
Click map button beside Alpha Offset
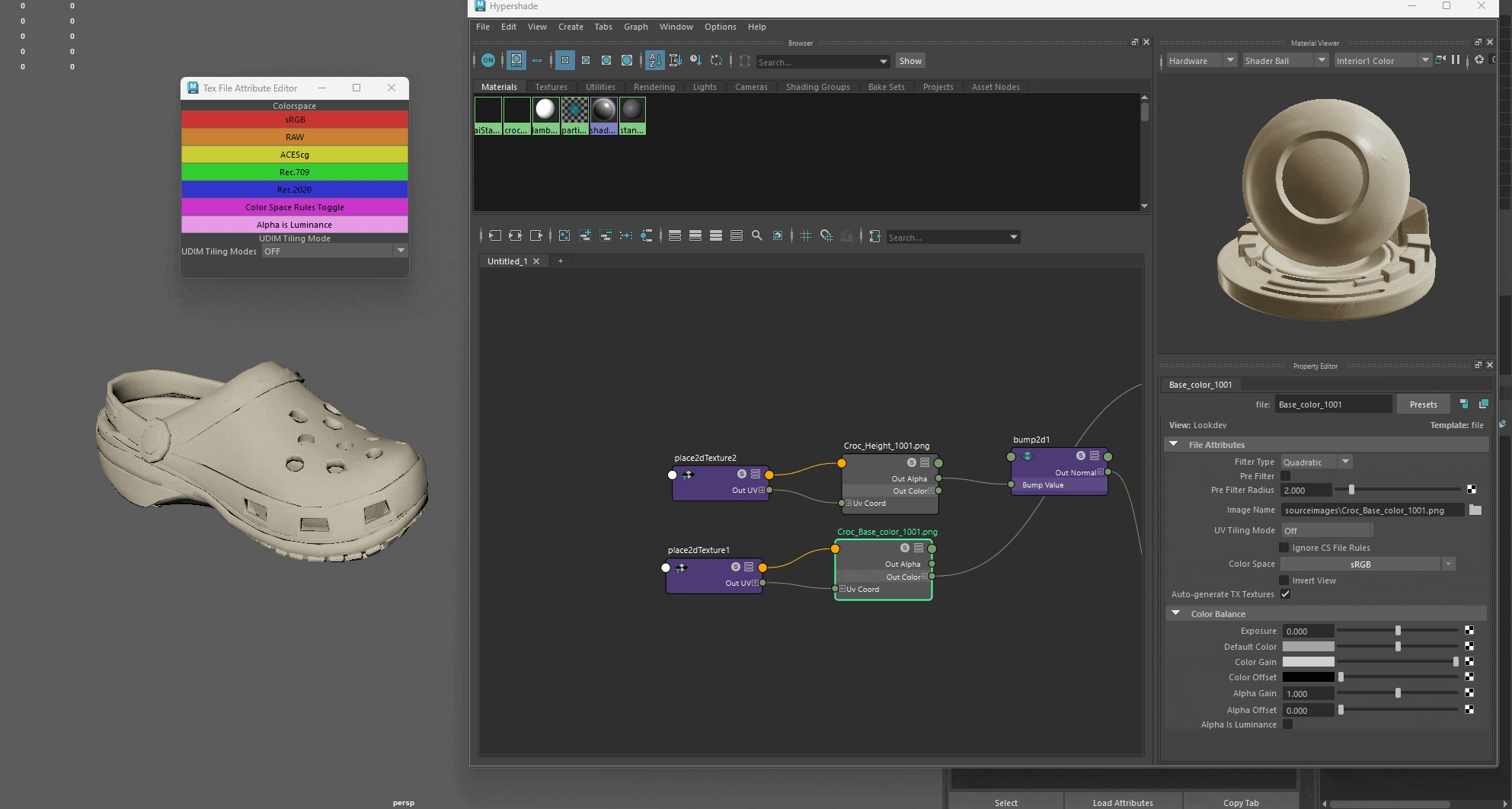click(x=1469, y=710)
